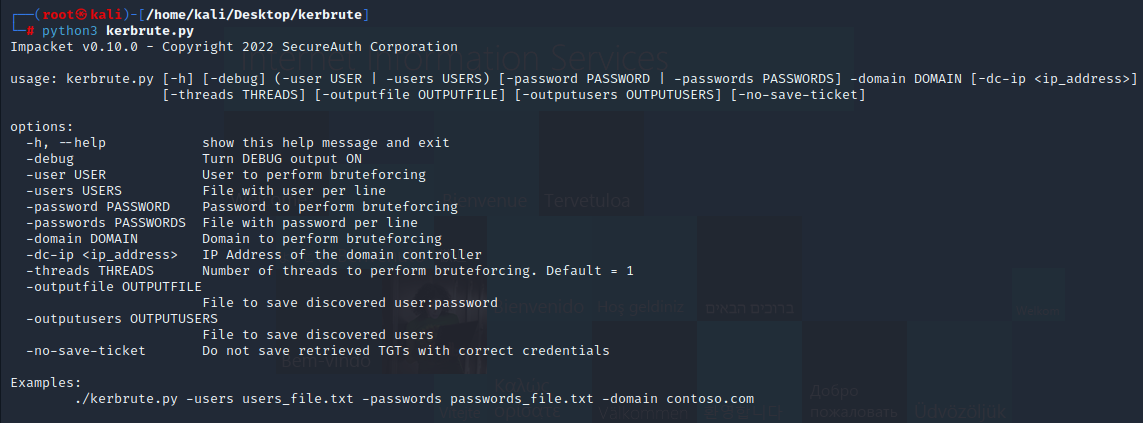Click contoso.com in the example command

[x=710, y=399]
